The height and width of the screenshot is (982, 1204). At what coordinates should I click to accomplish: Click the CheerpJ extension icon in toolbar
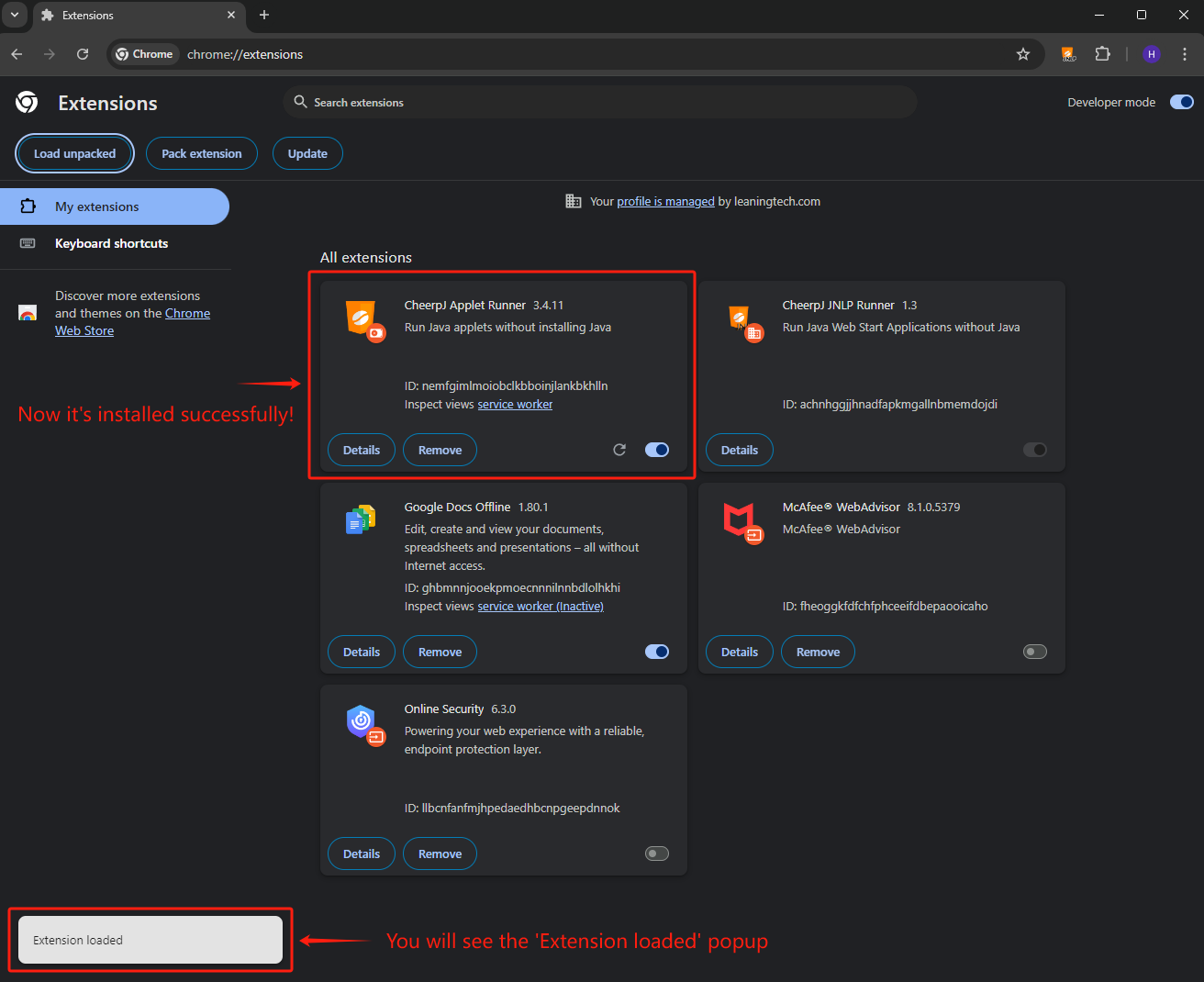pyautogui.click(x=1068, y=54)
